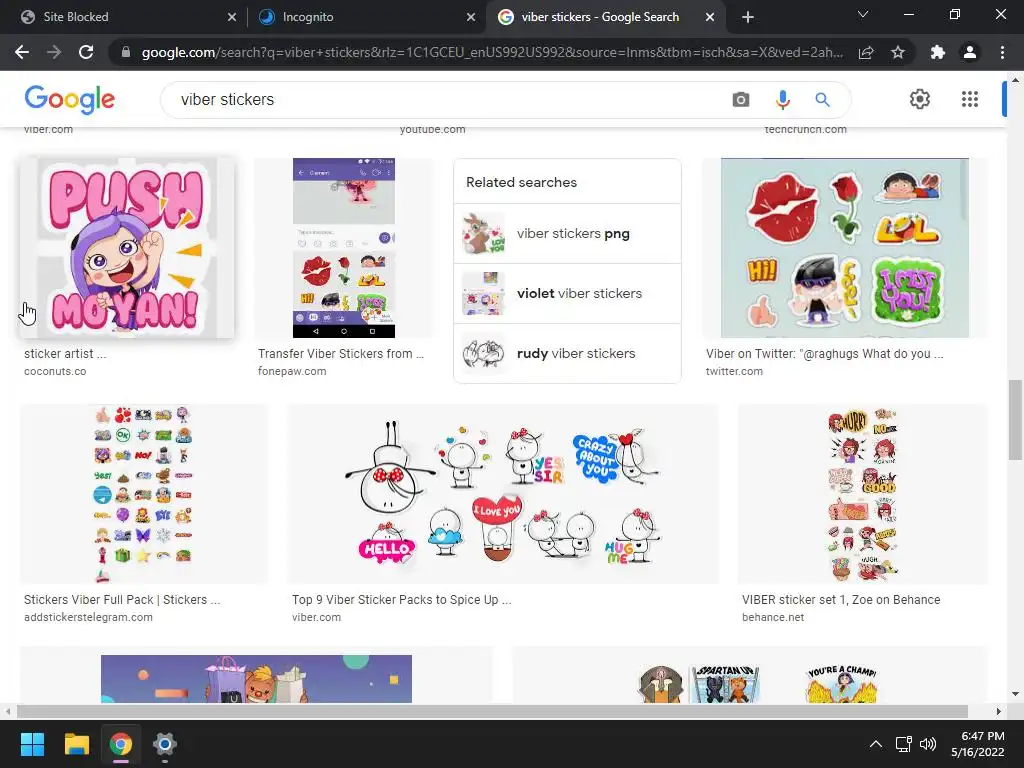The height and width of the screenshot is (768, 1024).
Task: Open the VIBER sticker set 1 Zoe image
Action: click(x=863, y=494)
